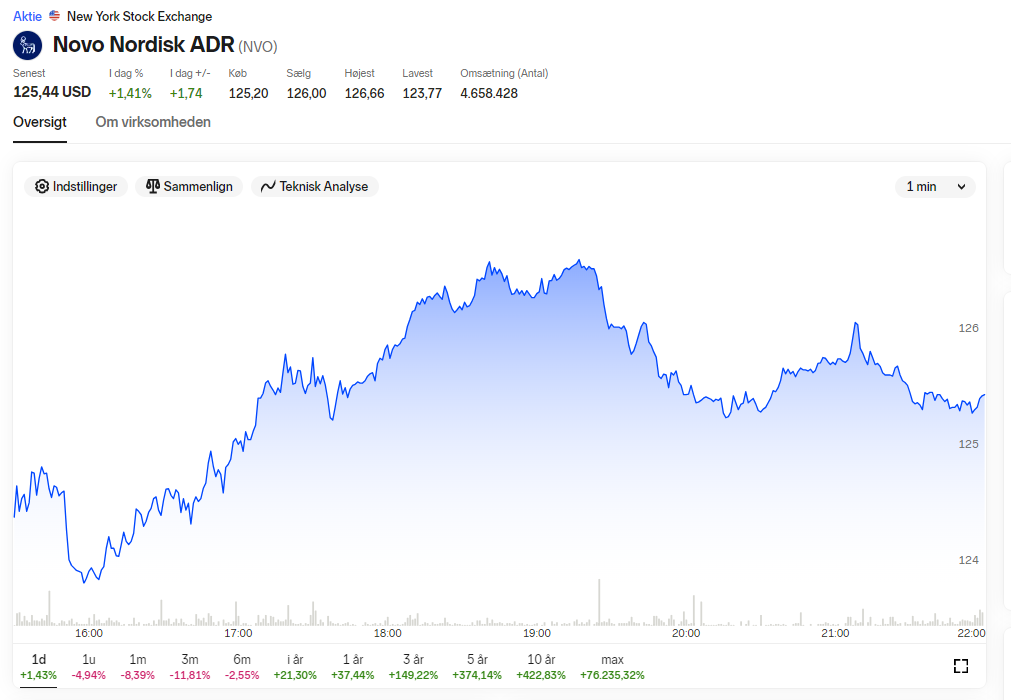This screenshot has width=1011, height=700.
Task: Select the 1m time range
Action: coord(137,666)
